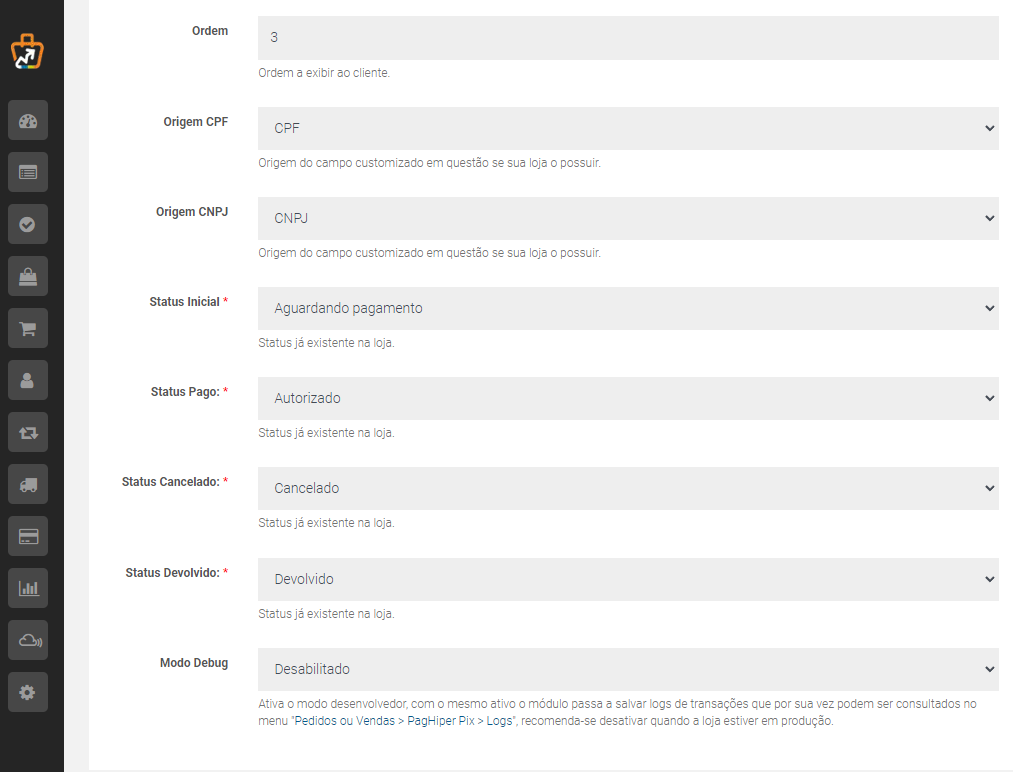Open the customer person icon in sidebar

click(x=28, y=380)
